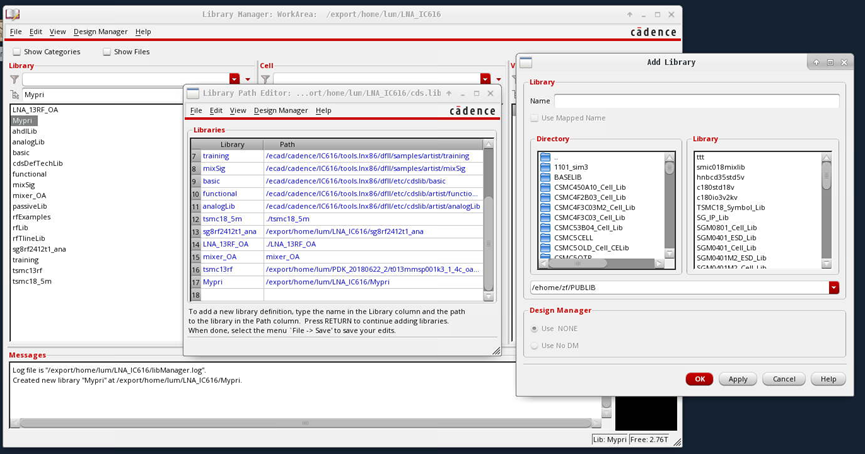Click Apply in Add Library dialog
The width and height of the screenshot is (865, 454).
(738, 379)
